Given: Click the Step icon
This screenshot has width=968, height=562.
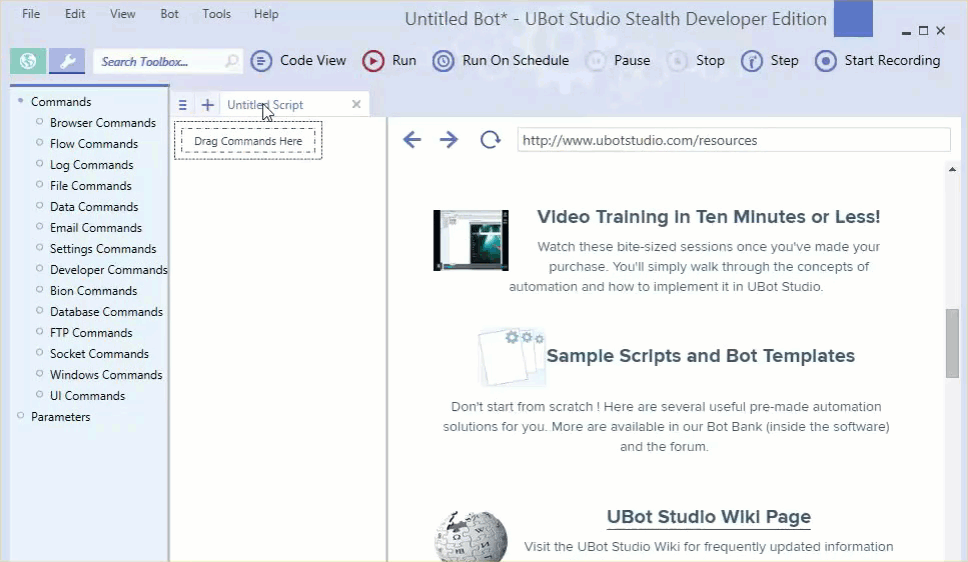Looking at the screenshot, I should coord(751,61).
